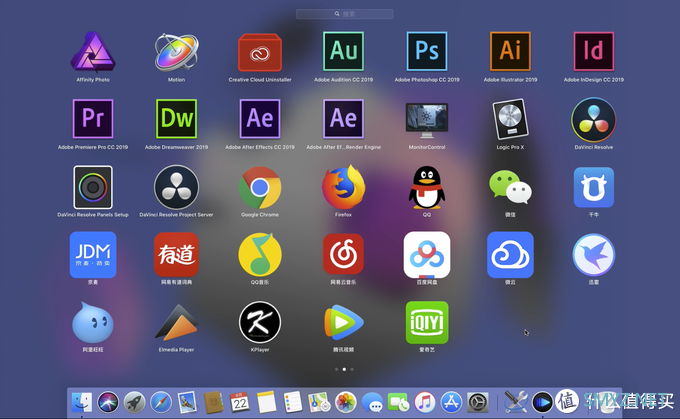Open 微云 cloud app
680x419 pixels.
(510, 255)
